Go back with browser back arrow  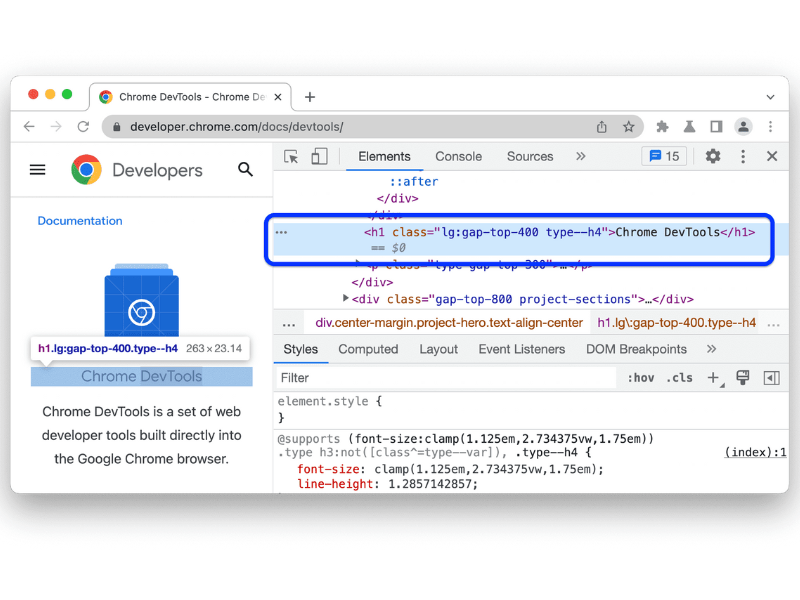29,127
